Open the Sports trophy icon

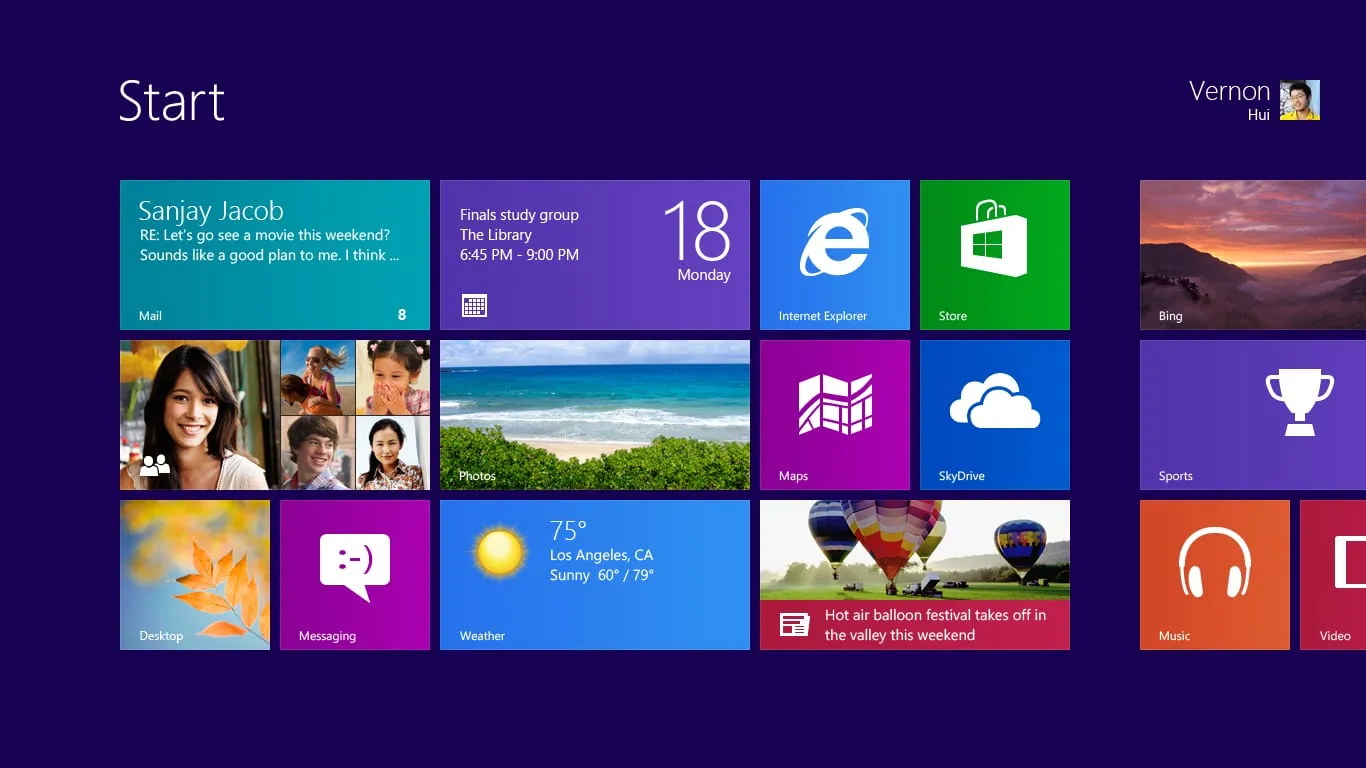click(1299, 402)
